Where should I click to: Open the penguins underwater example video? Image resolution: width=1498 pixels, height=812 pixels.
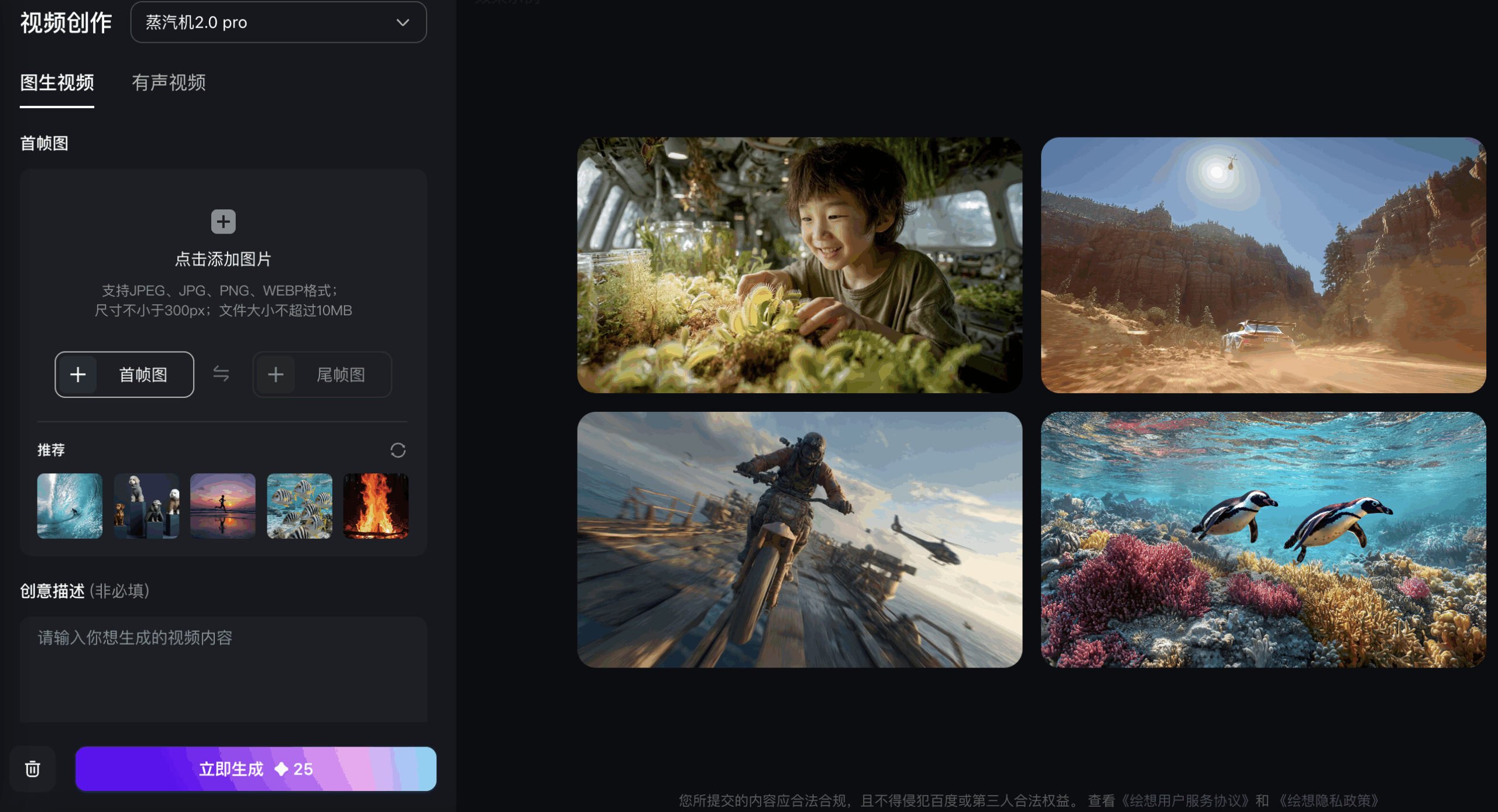[x=1263, y=539]
